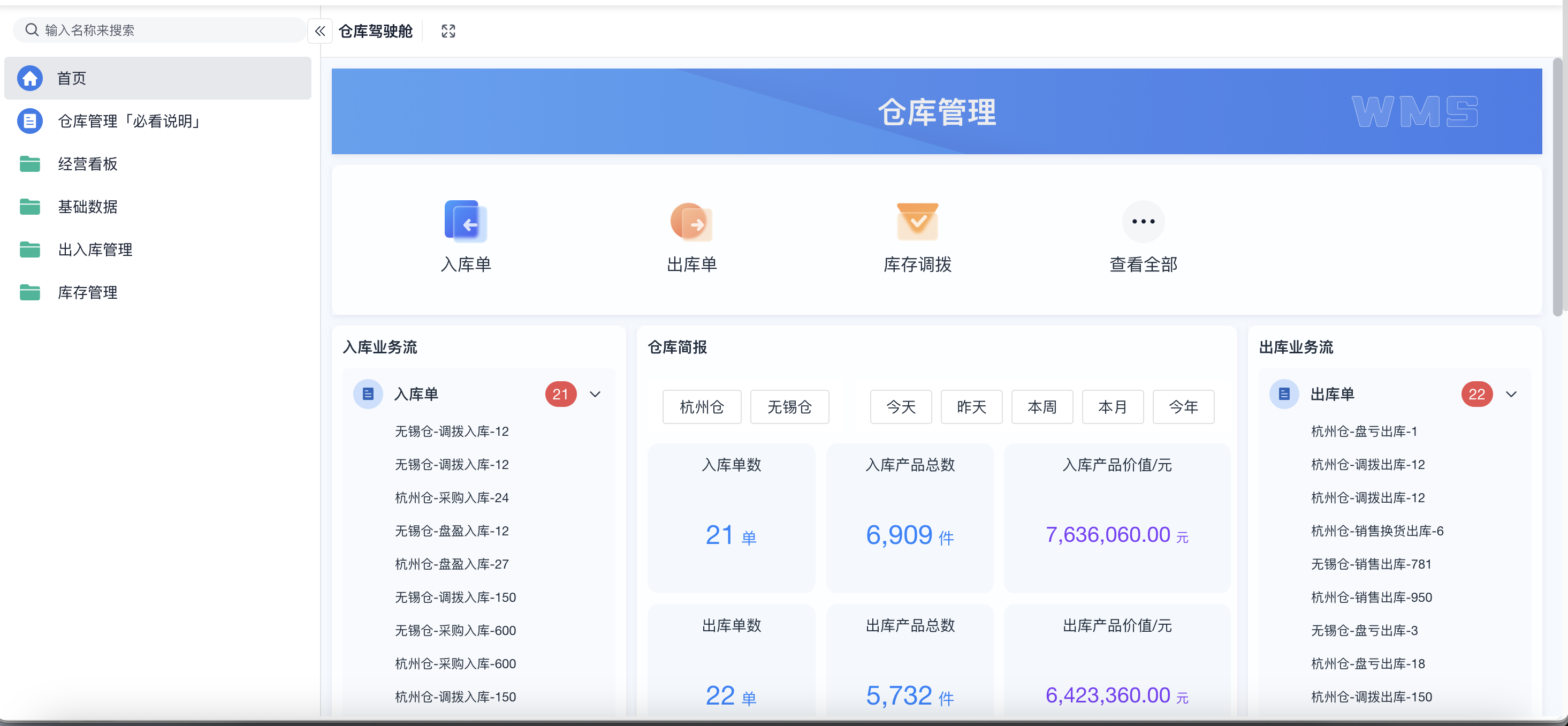Open 无锡仓-盘盈入库-12 record
The height and width of the screenshot is (726, 1568).
pos(452,531)
